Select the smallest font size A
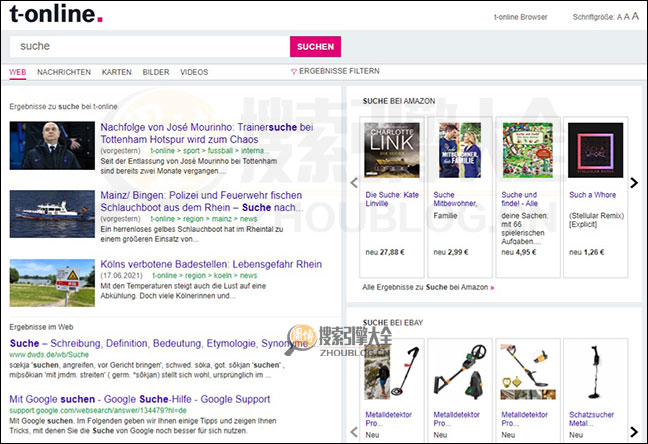The image size is (648, 444). coord(619,17)
